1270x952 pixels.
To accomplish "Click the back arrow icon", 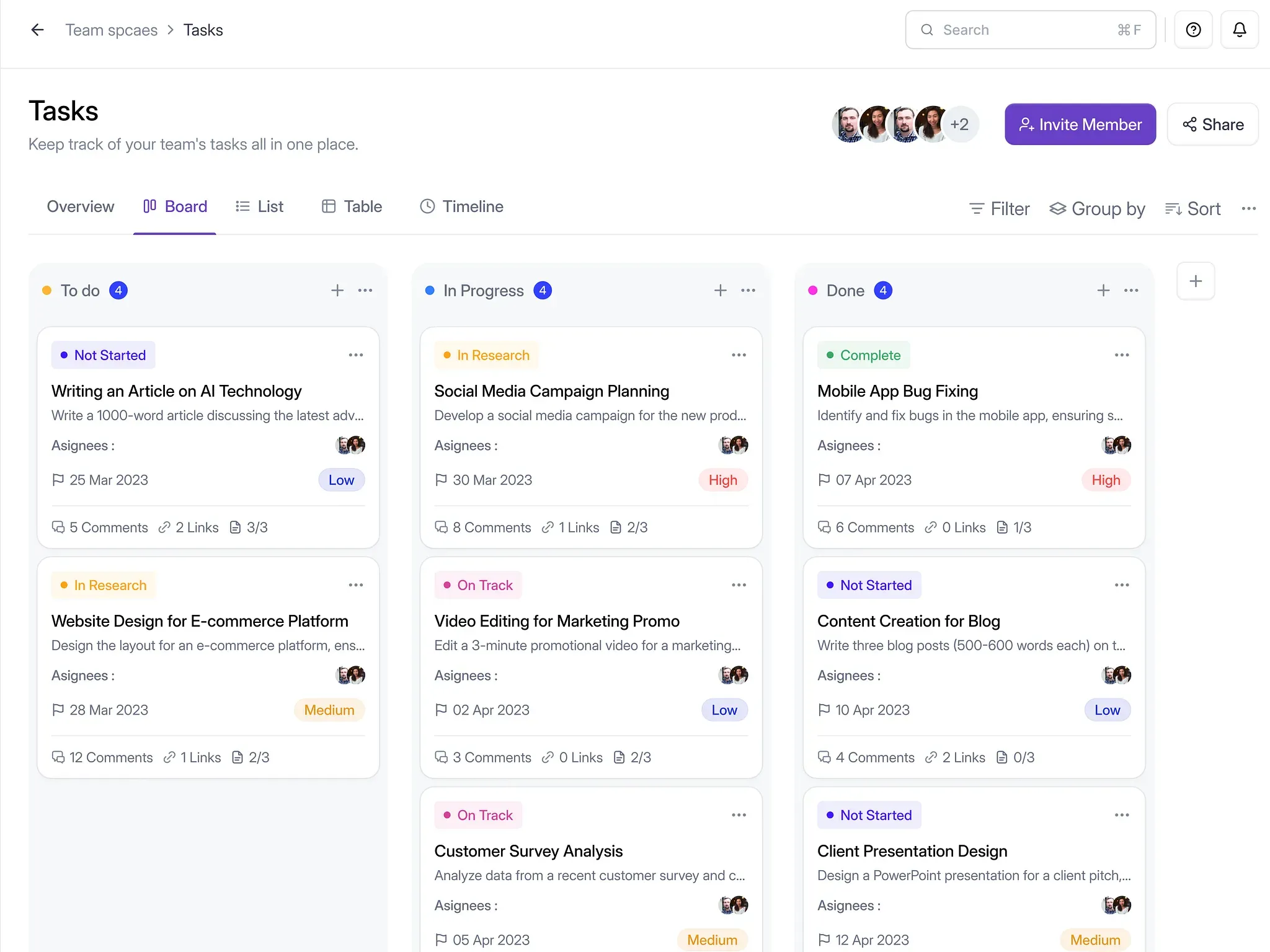I will (37, 30).
